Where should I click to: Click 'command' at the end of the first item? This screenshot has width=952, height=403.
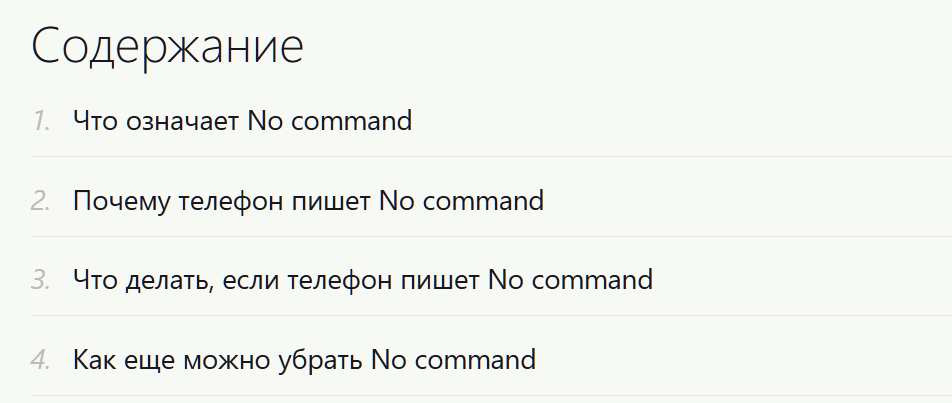pos(352,120)
